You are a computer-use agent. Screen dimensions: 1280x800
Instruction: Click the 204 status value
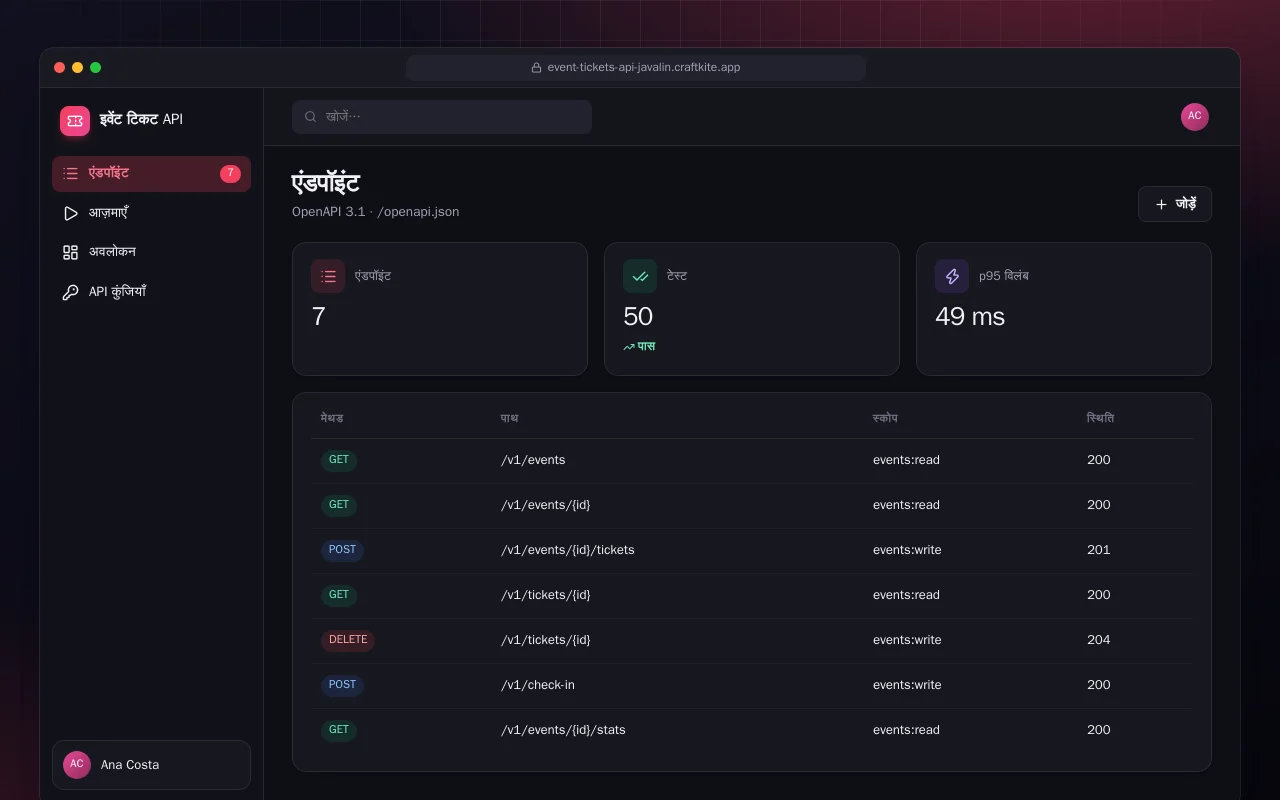click(x=1099, y=640)
